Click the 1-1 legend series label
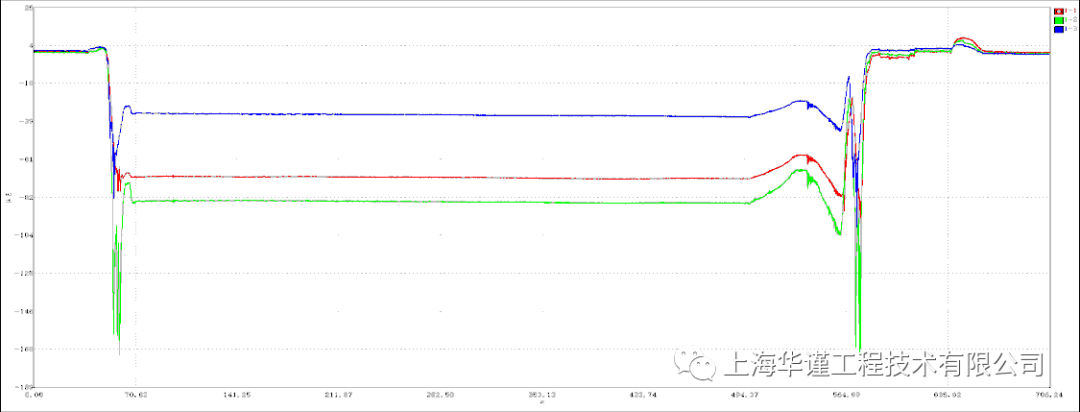Image resolution: width=1080 pixels, height=412 pixels. click(1070, 12)
